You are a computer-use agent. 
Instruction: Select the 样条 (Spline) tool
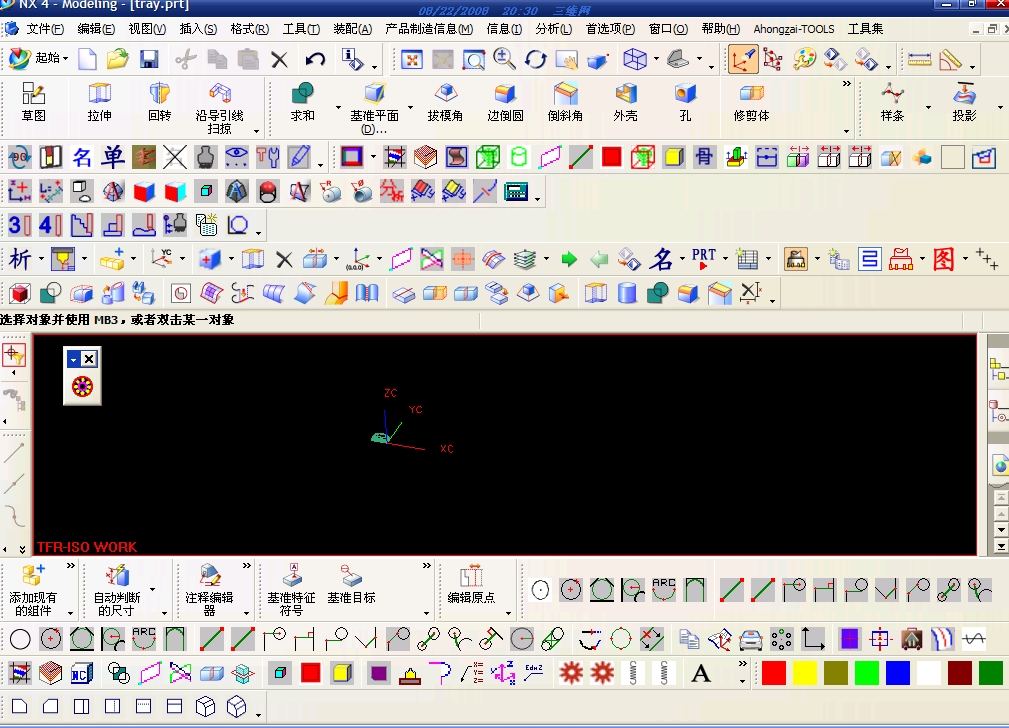(893, 102)
